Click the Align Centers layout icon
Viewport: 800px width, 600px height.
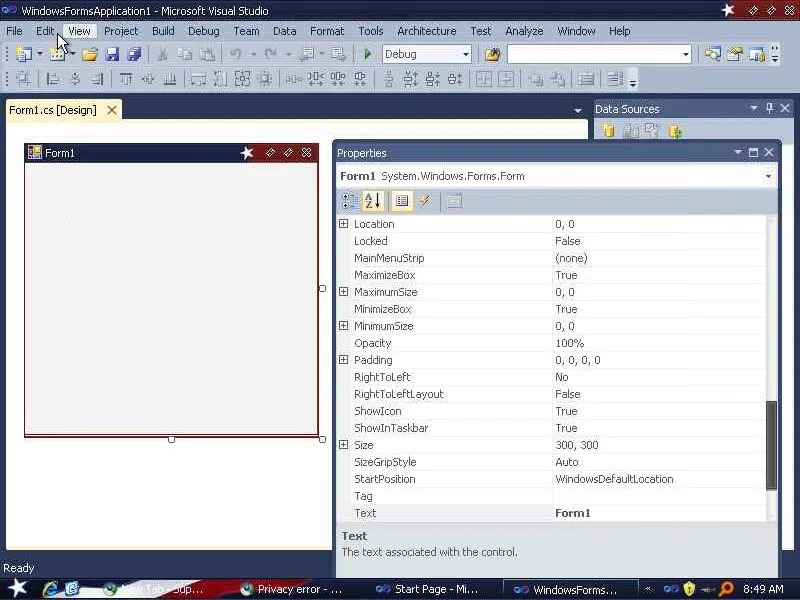pos(75,79)
